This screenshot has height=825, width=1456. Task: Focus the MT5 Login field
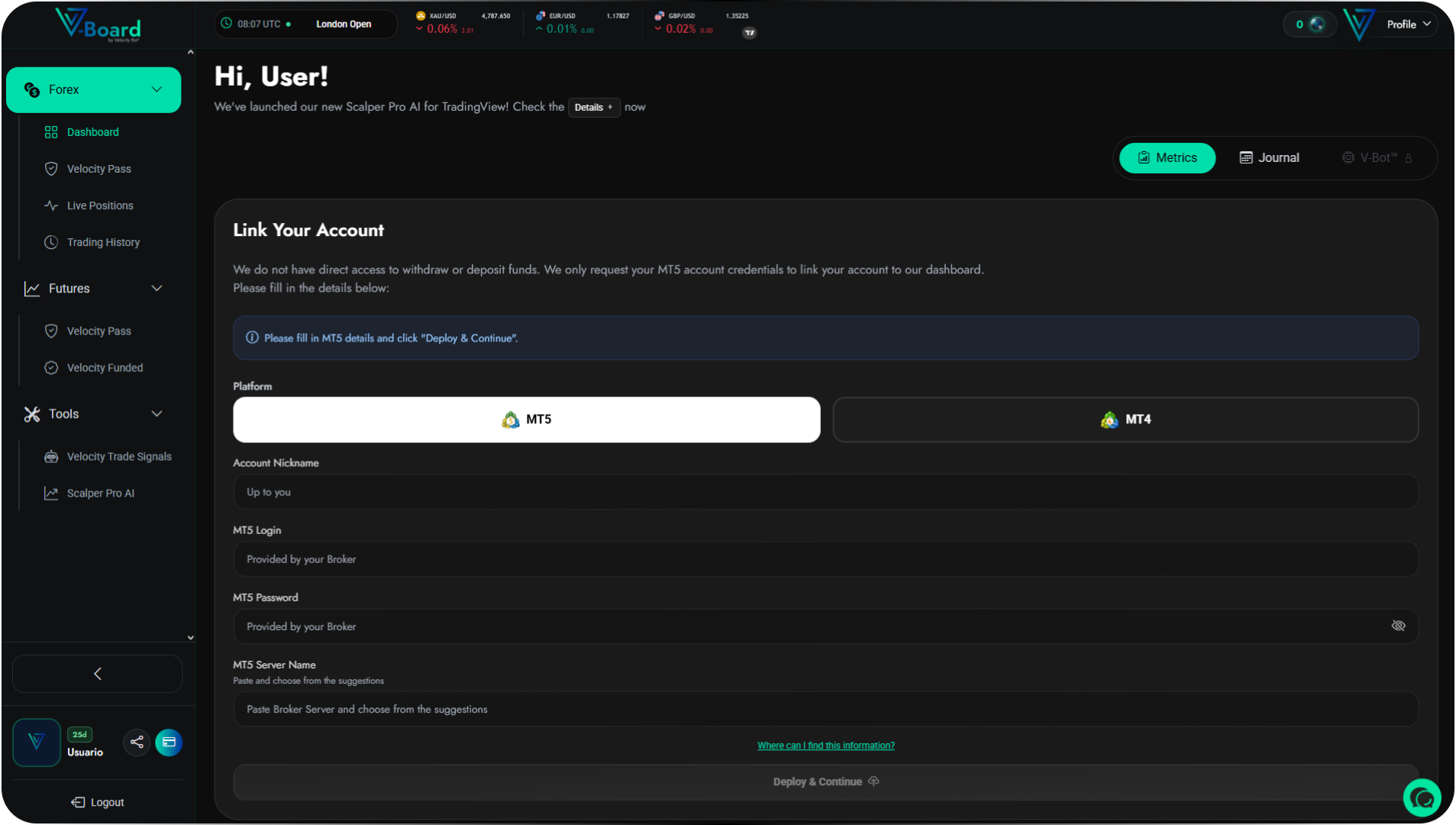click(825, 559)
